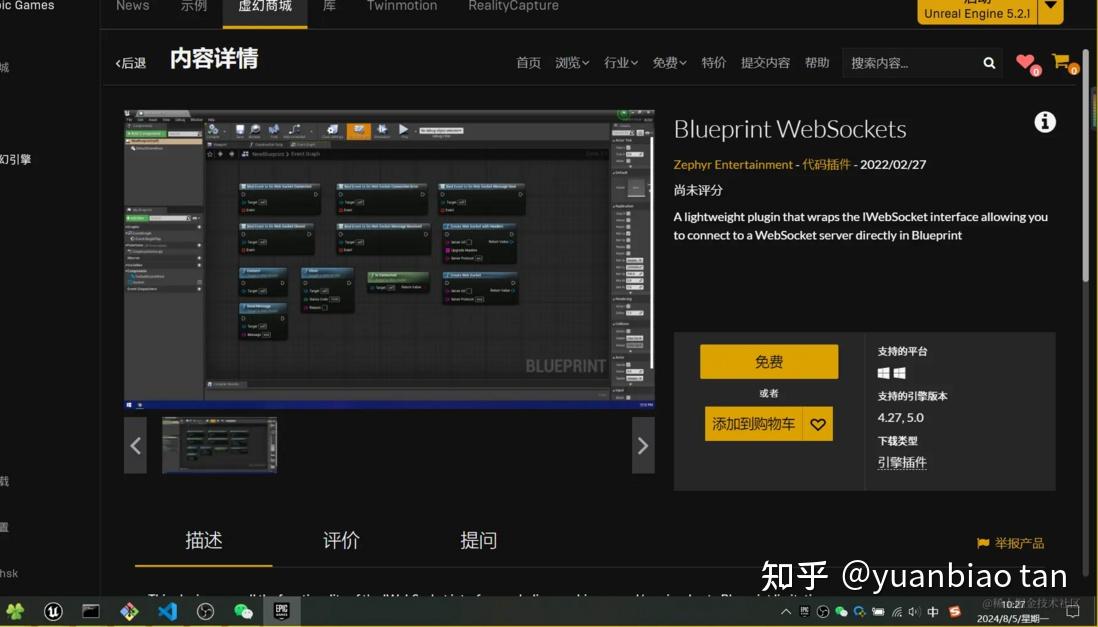Launch VS Code from the taskbar
The image size is (1098, 627).
pos(166,611)
